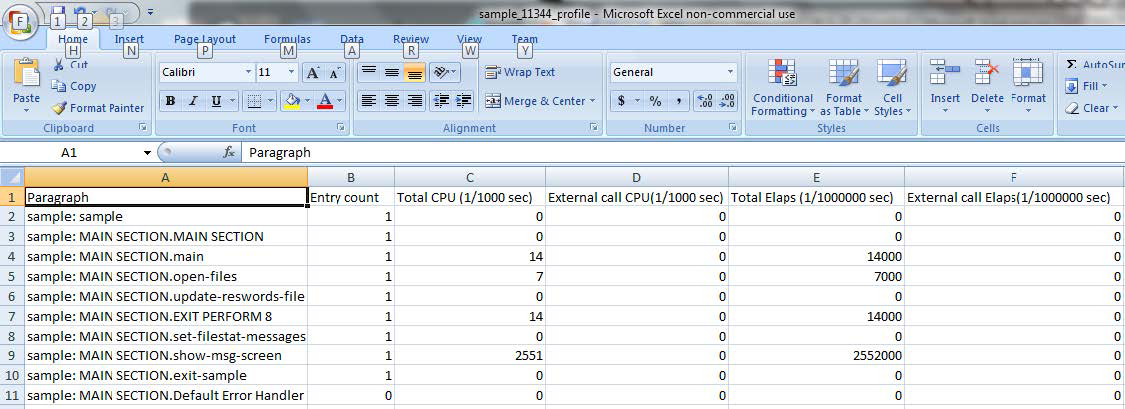Open Cell Styles gallery
Viewport: 1125px width, 409px height.
tap(893, 88)
